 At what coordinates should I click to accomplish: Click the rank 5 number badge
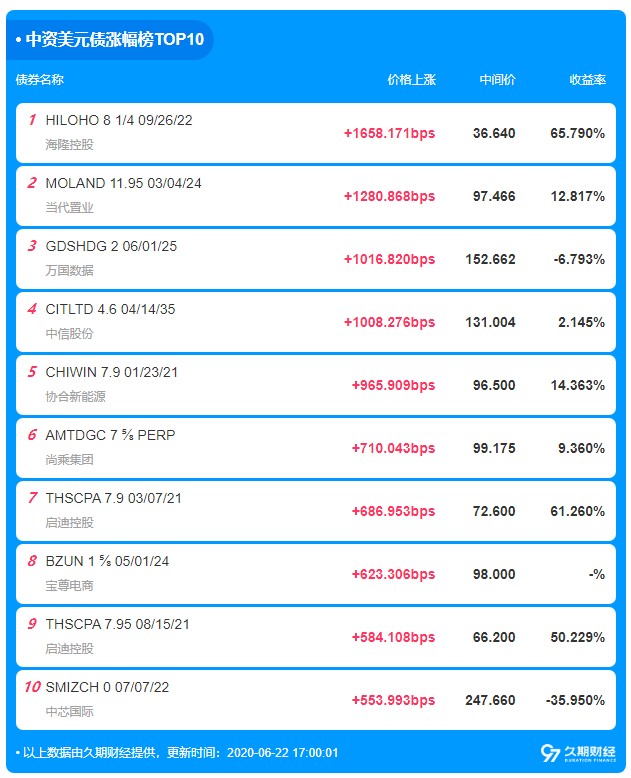32,372
